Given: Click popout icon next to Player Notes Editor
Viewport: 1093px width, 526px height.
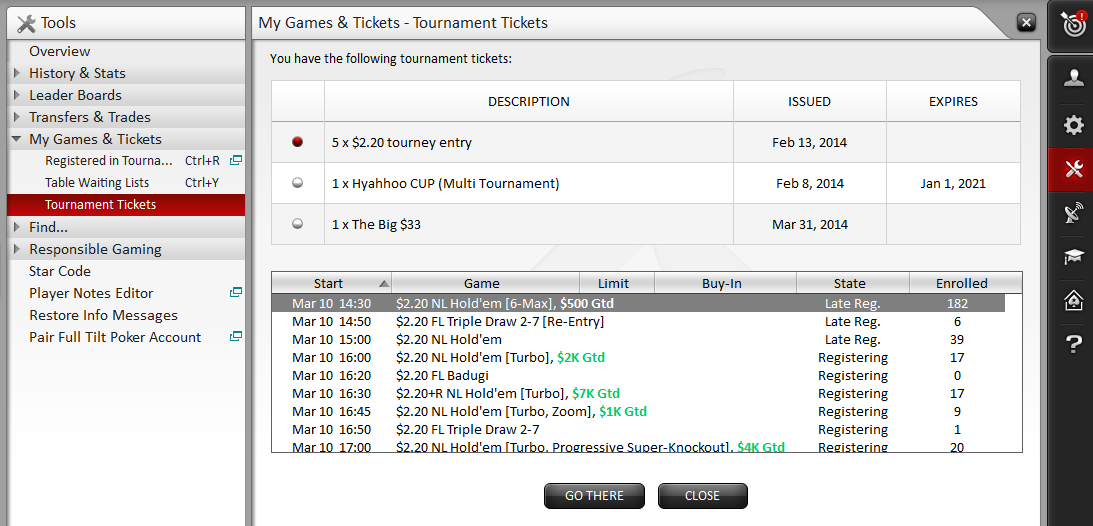Looking at the screenshot, I should click(236, 293).
